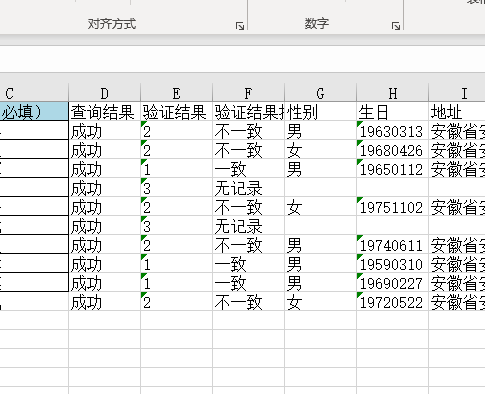Click 男 cell in the 19690227 row
Screen dimensions: 485x394
click(x=320, y=283)
